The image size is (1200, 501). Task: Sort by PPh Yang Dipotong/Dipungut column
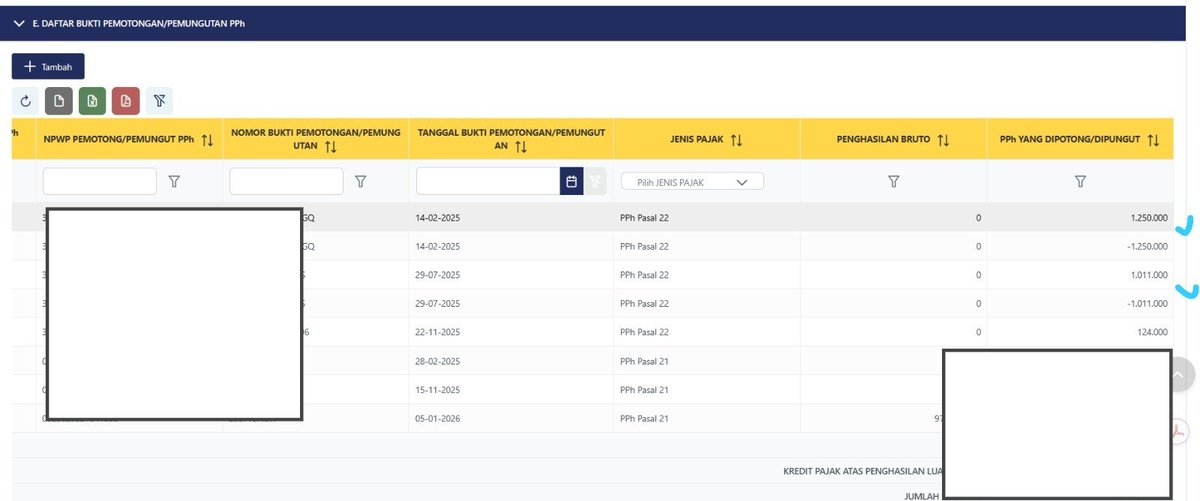(1153, 140)
